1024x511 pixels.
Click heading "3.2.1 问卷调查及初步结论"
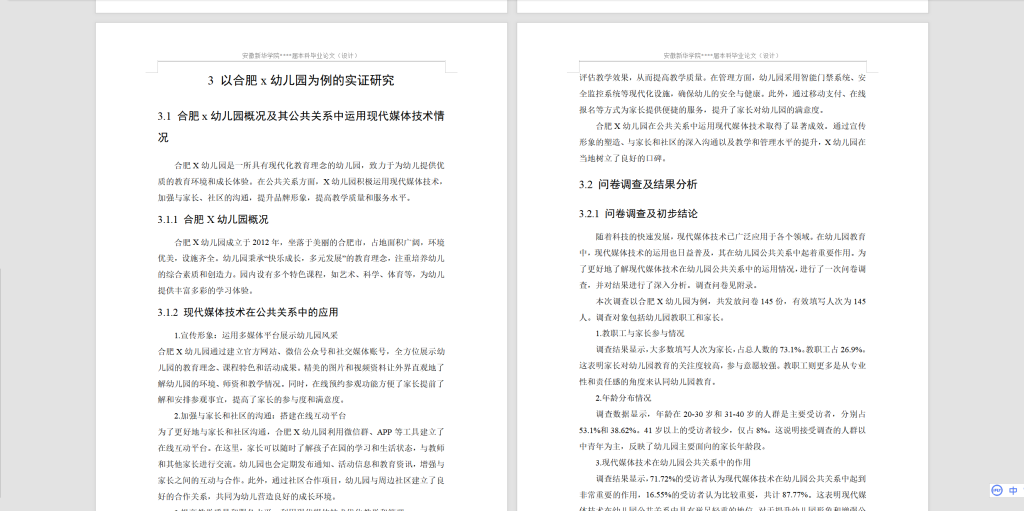[638, 214]
